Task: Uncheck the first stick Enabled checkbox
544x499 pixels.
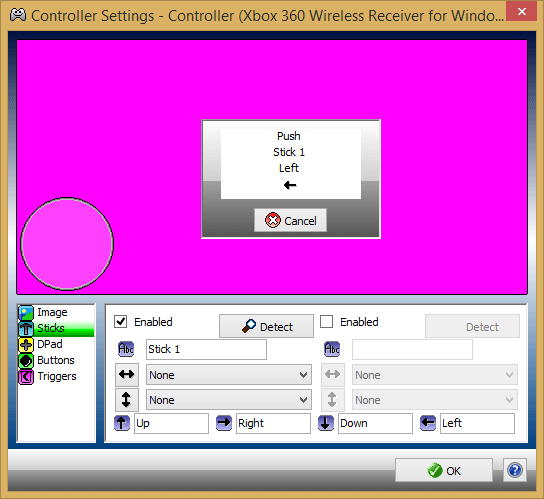Action: click(121, 322)
